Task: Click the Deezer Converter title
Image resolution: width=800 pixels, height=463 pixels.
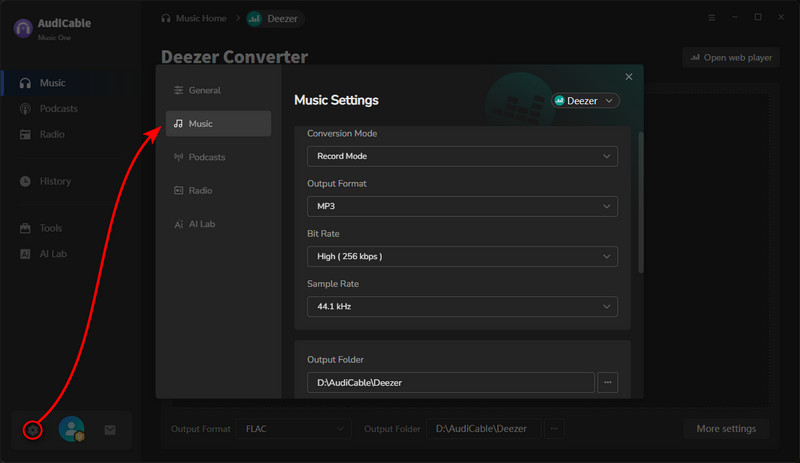Action: (234, 57)
